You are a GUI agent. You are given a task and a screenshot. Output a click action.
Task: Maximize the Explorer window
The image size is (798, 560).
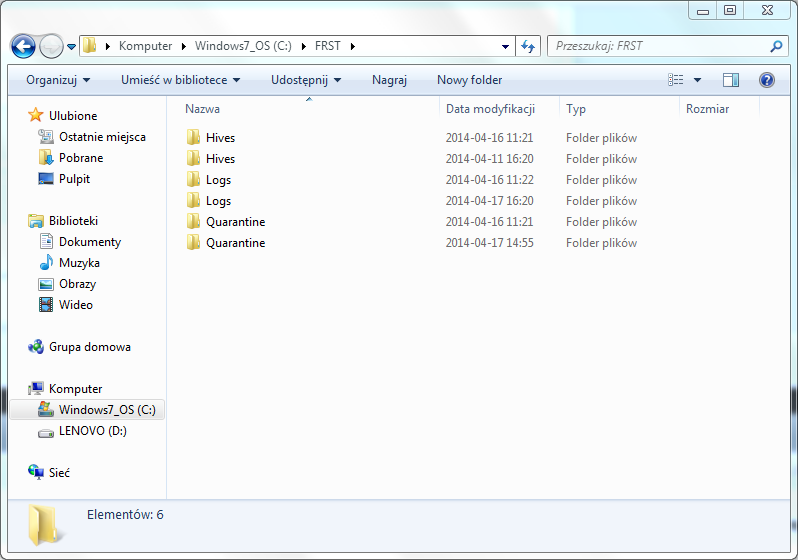coord(730,11)
